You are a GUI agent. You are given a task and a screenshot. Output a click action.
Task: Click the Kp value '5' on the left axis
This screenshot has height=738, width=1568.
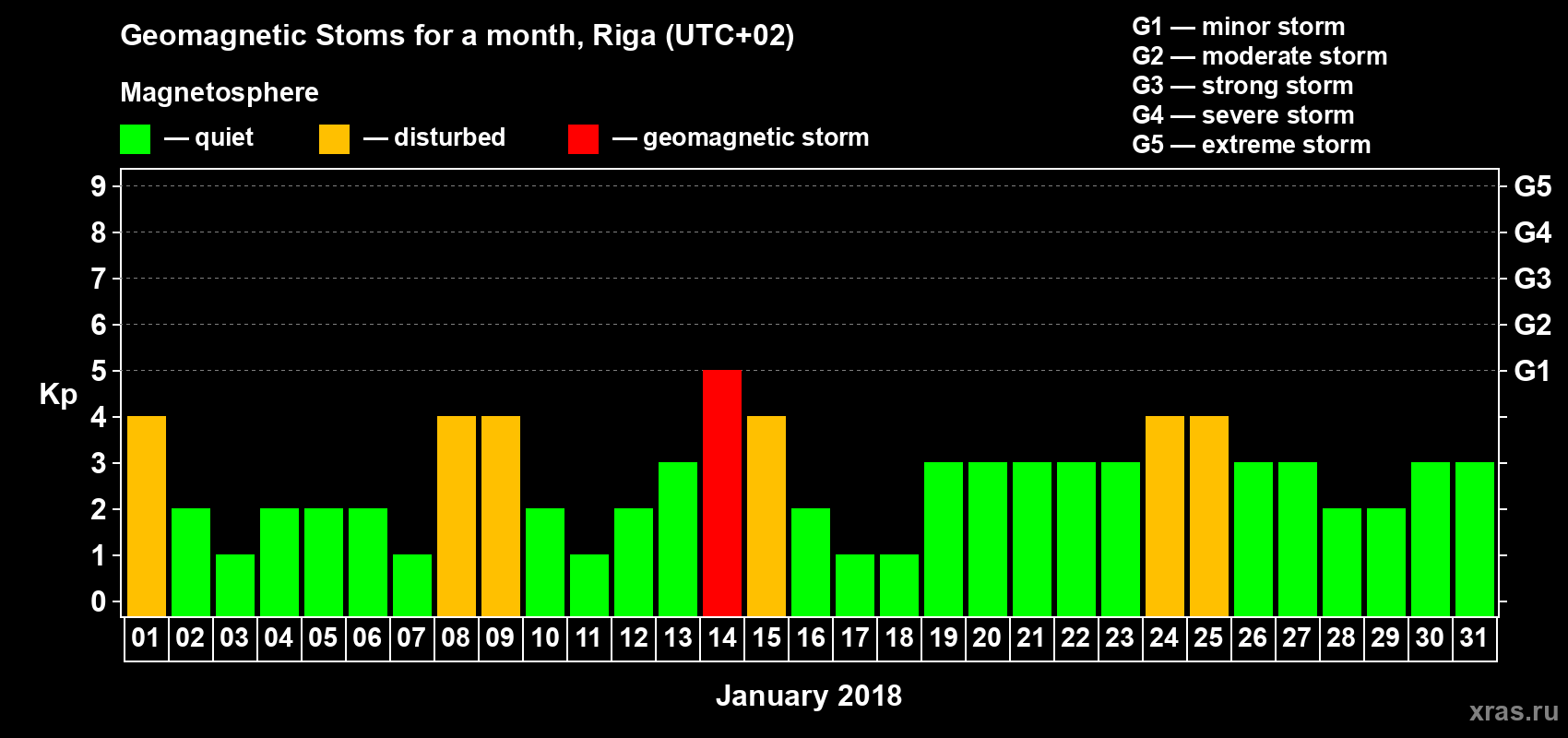[99, 371]
